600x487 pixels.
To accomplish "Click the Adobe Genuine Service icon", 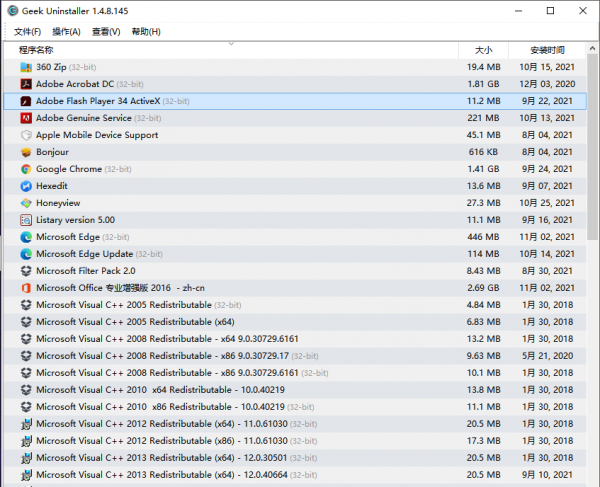I will point(26,118).
